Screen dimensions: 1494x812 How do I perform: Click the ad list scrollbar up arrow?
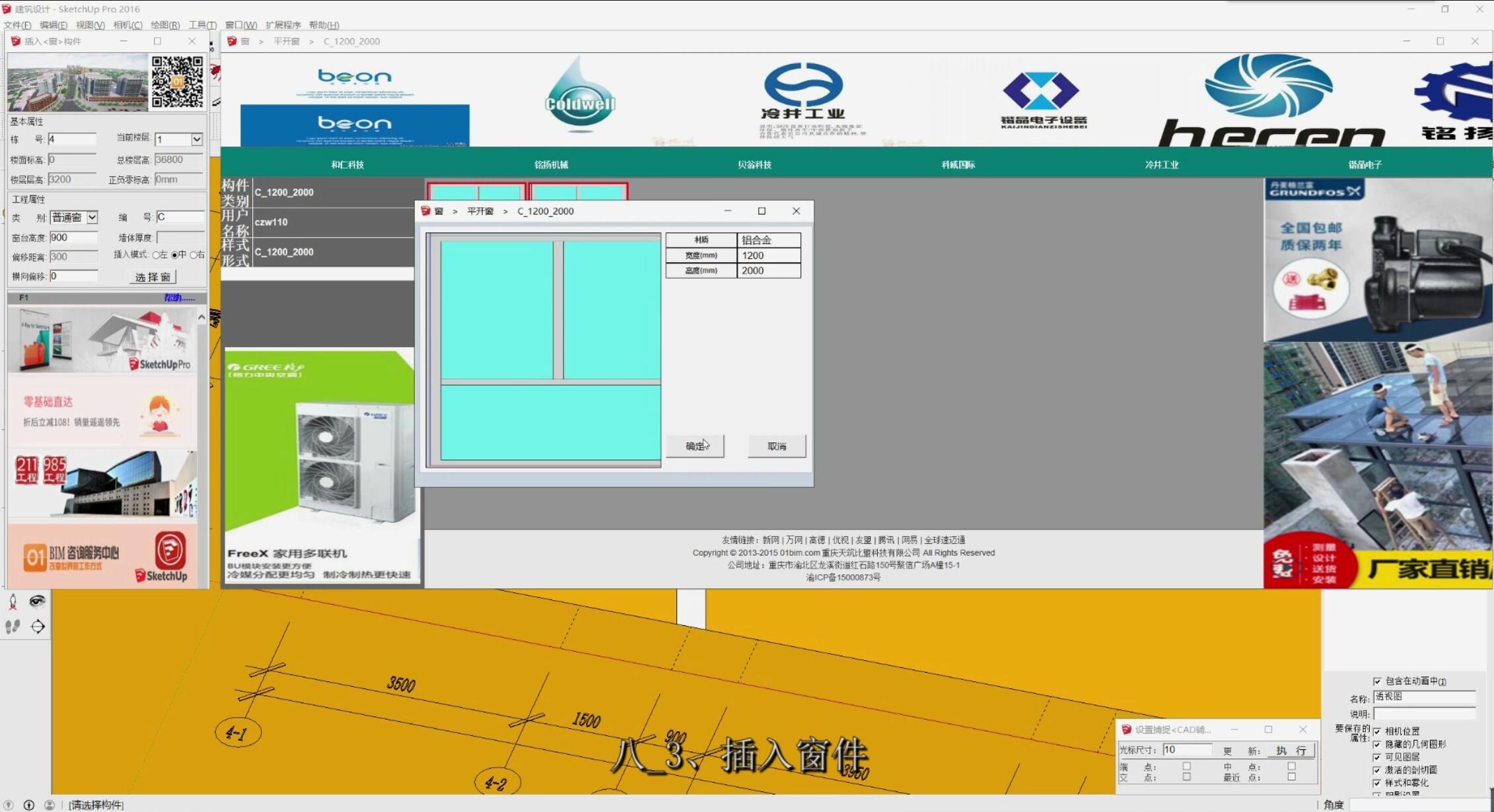pos(201,318)
